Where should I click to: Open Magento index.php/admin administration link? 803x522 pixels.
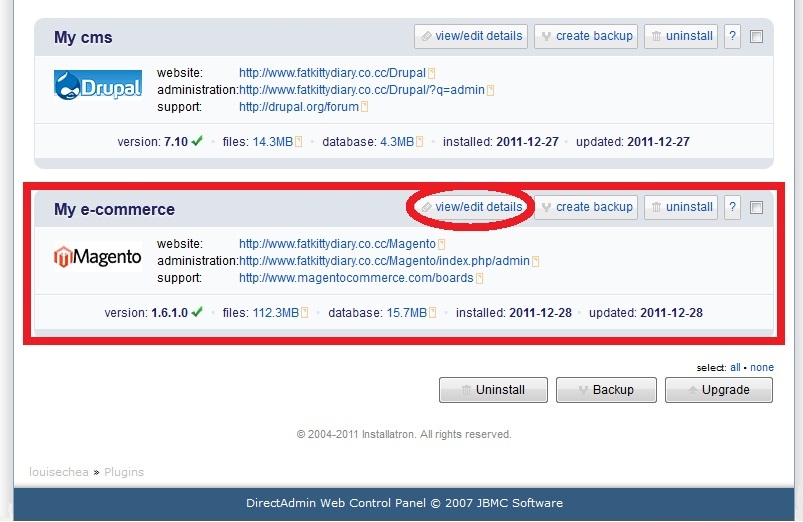(384, 261)
